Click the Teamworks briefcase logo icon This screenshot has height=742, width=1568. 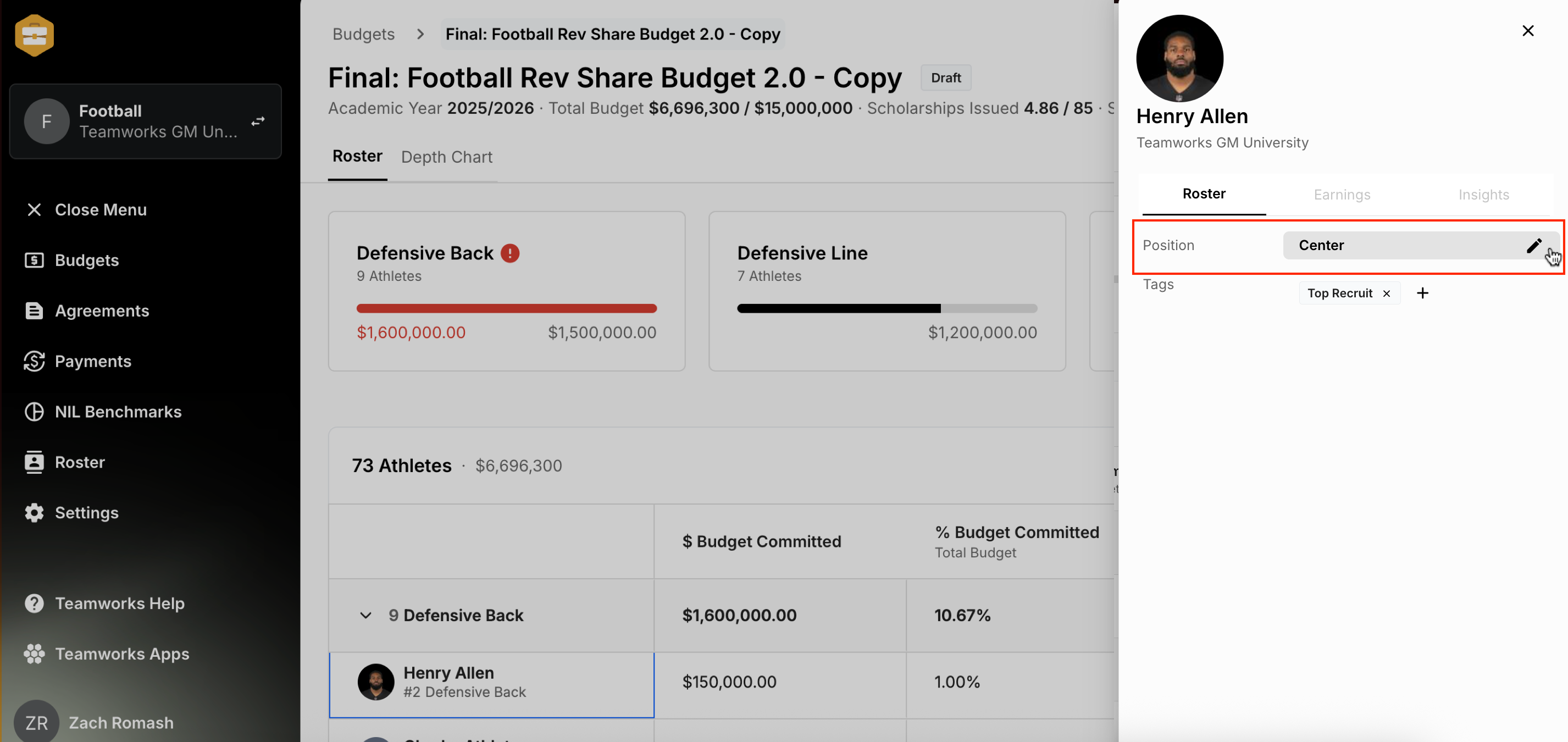pyautogui.click(x=34, y=35)
